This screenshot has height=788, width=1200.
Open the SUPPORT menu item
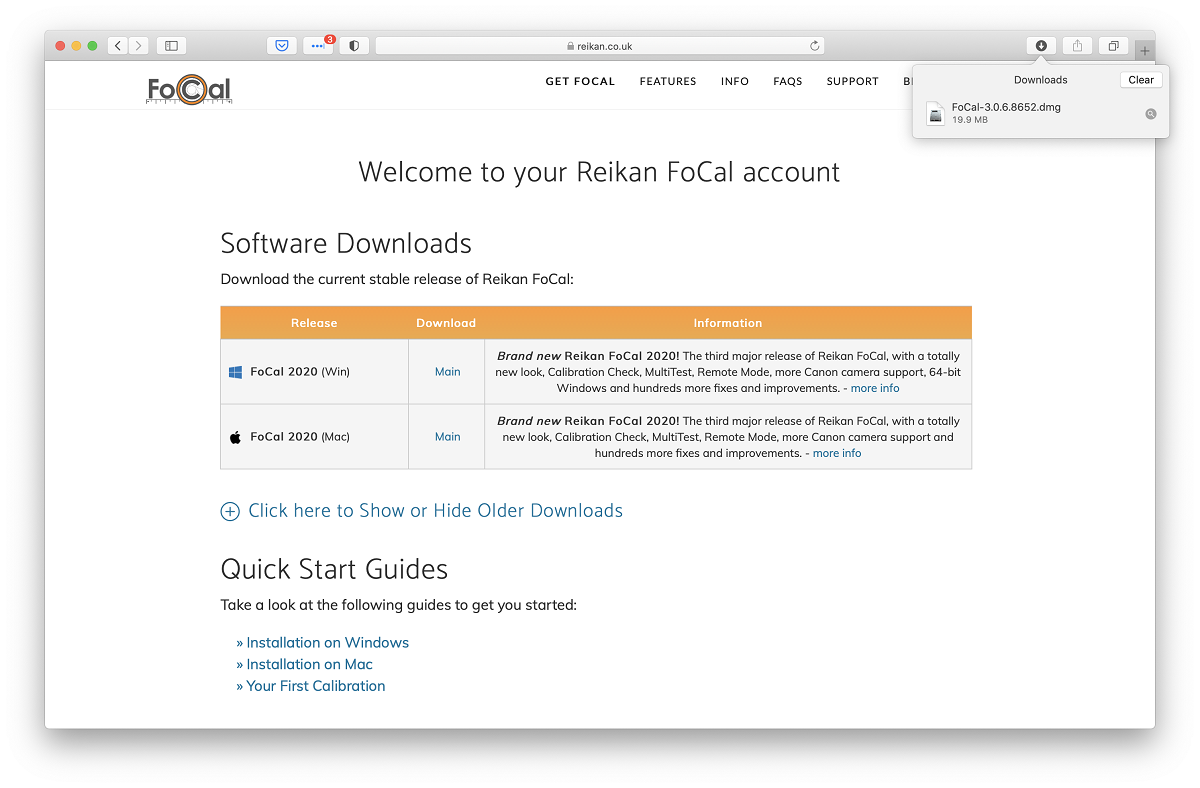click(x=853, y=82)
